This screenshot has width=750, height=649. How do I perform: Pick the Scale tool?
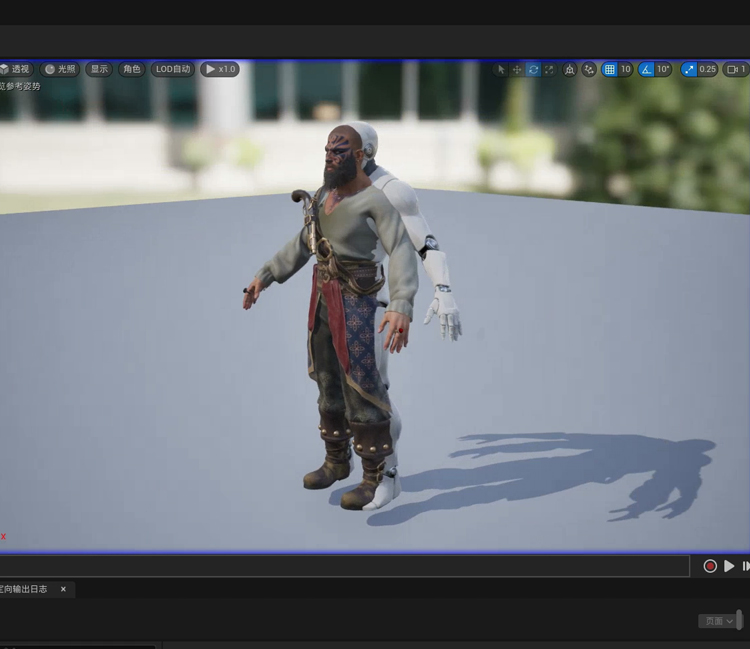point(549,70)
